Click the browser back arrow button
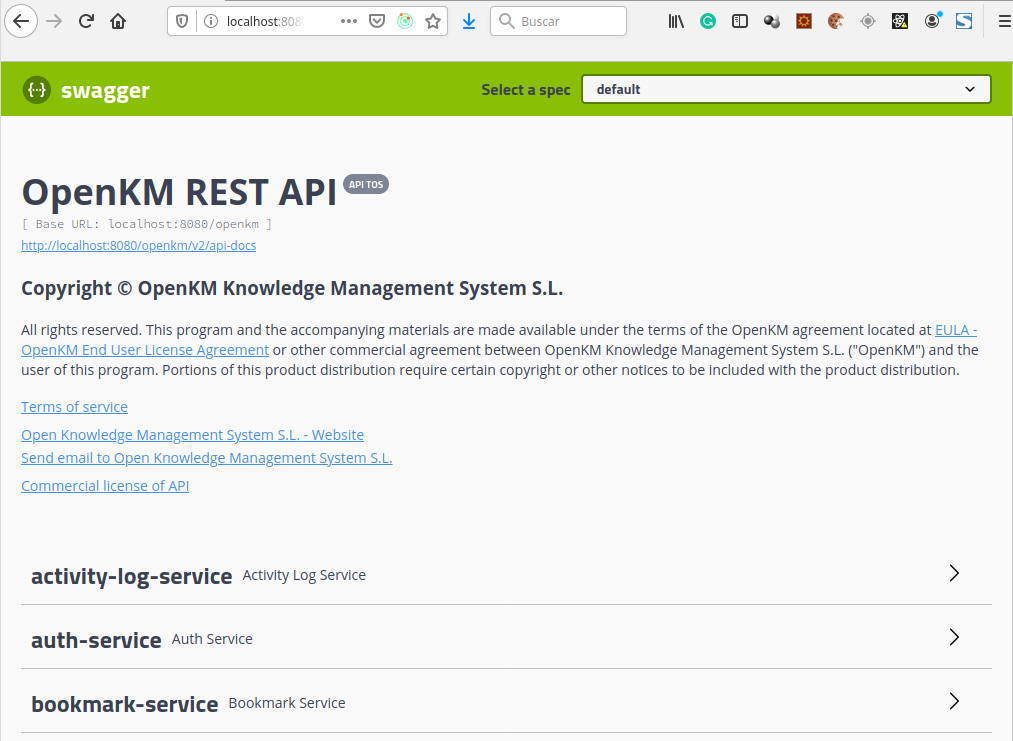This screenshot has width=1013, height=741. pyautogui.click(x=21, y=21)
